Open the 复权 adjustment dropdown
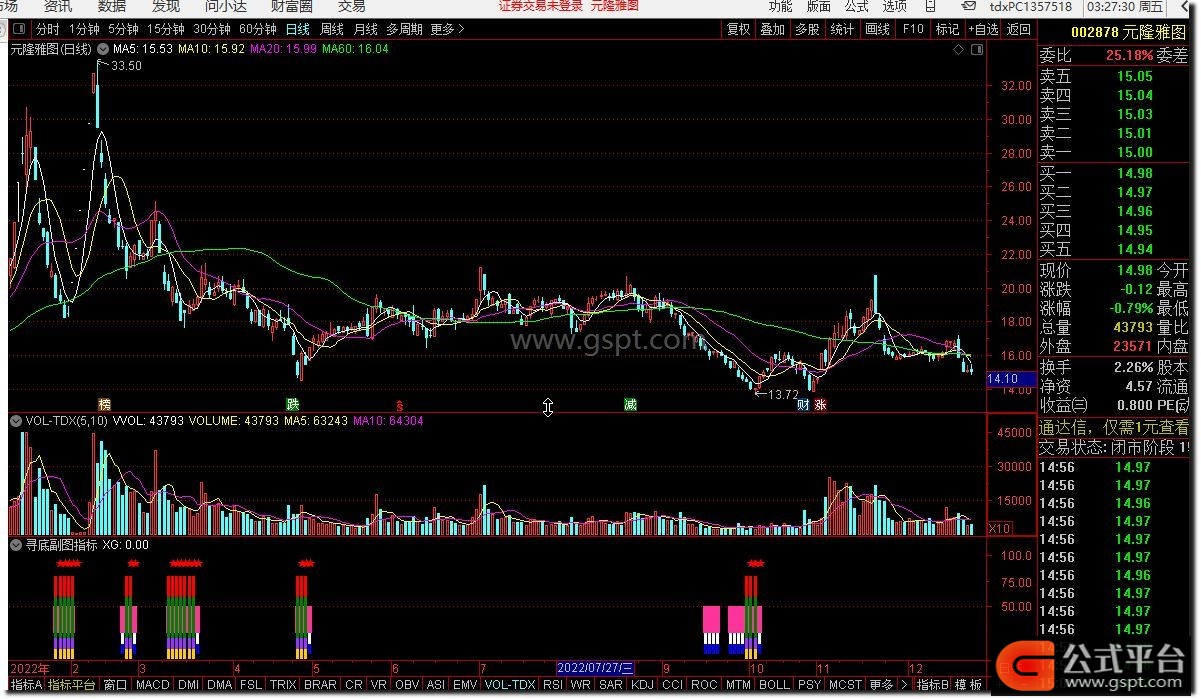The height and width of the screenshot is (699, 1201). (739, 29)
